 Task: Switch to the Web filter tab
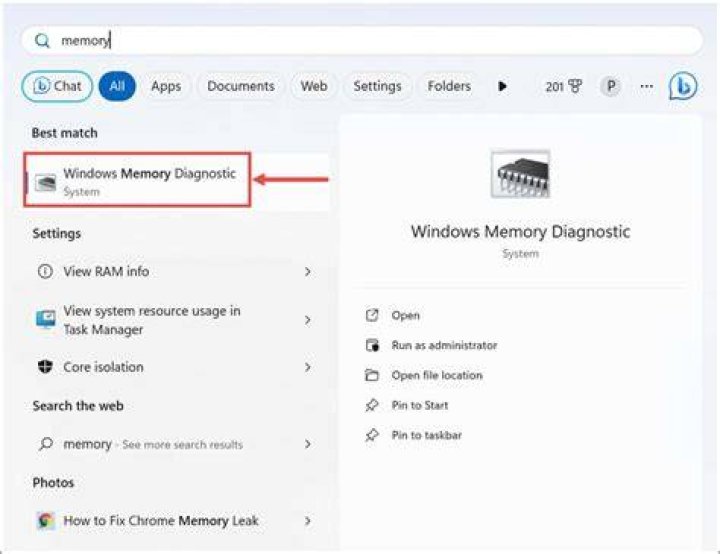click(x=314, y=86)
